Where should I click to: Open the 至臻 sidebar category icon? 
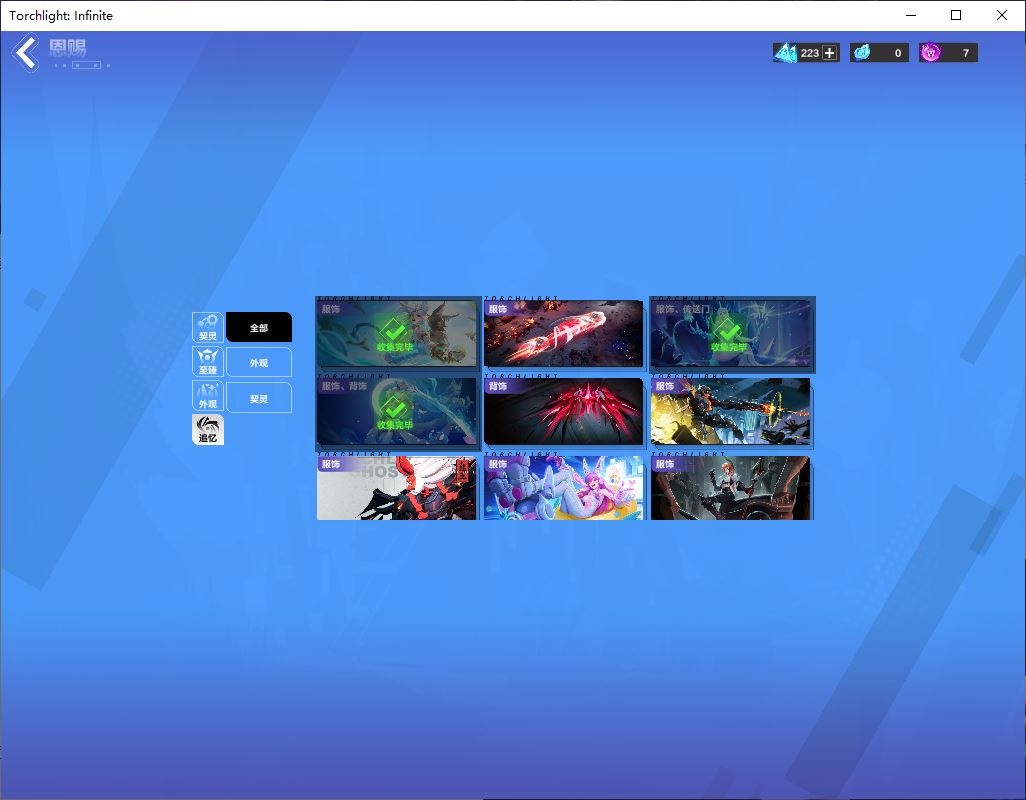(x=208, y=361)
